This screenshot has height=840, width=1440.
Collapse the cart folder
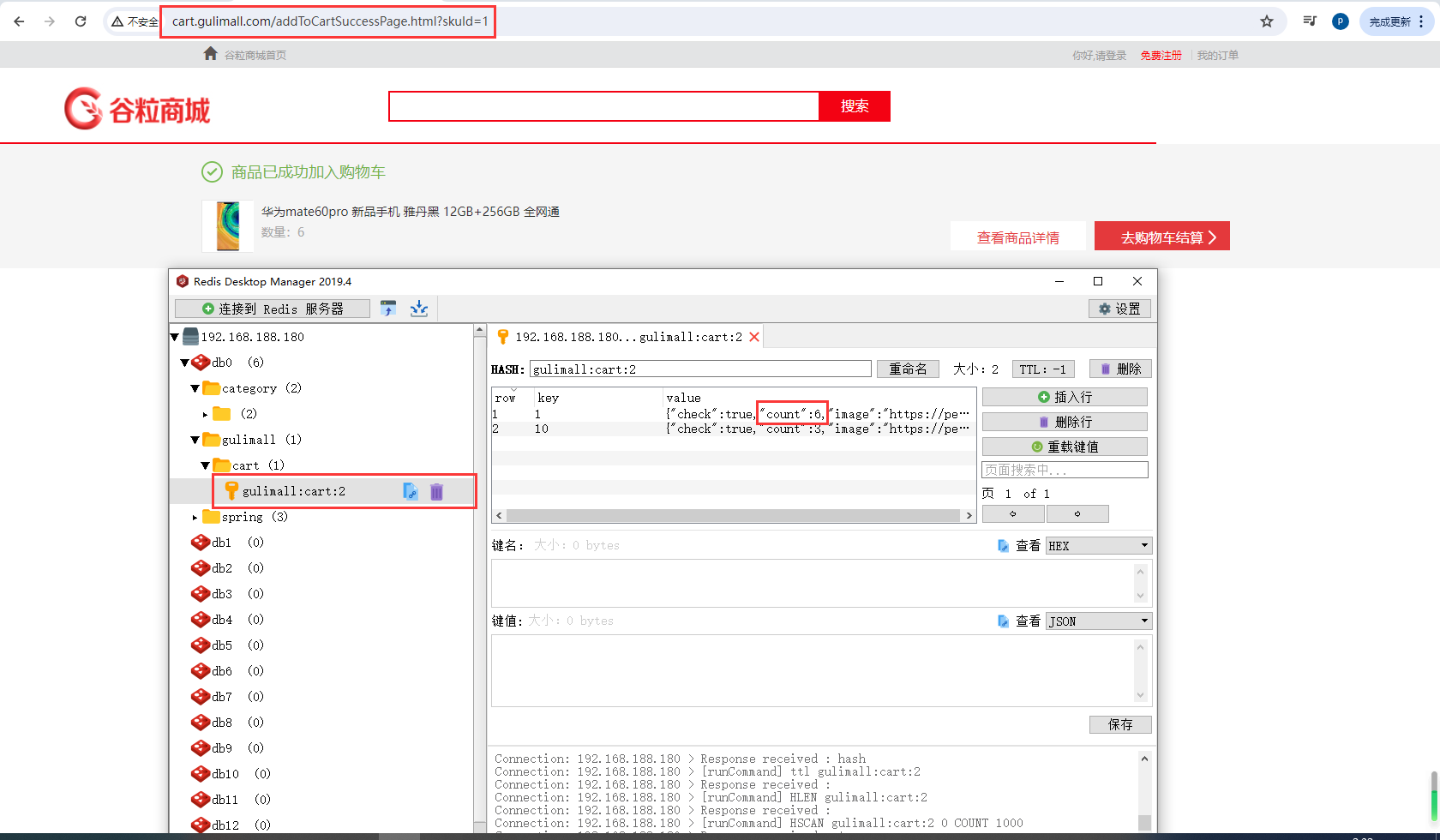(x=205, y=465)
